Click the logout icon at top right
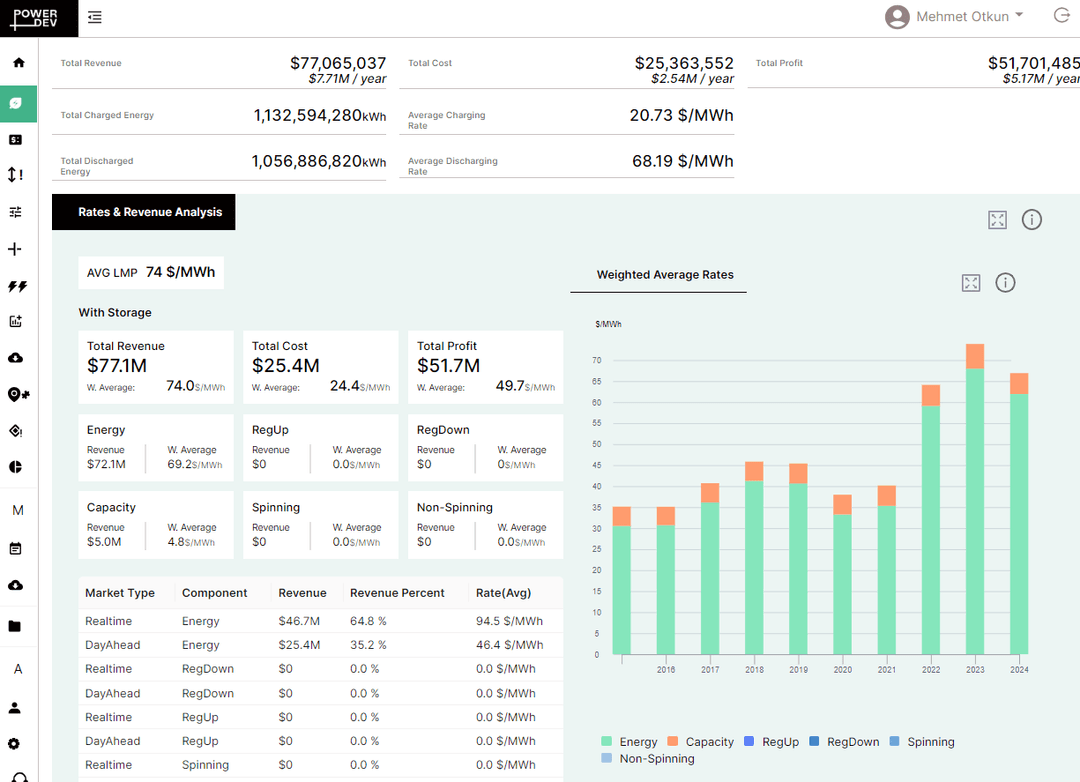Viewport: 1080px width, 782px height. pos(1061,16)
